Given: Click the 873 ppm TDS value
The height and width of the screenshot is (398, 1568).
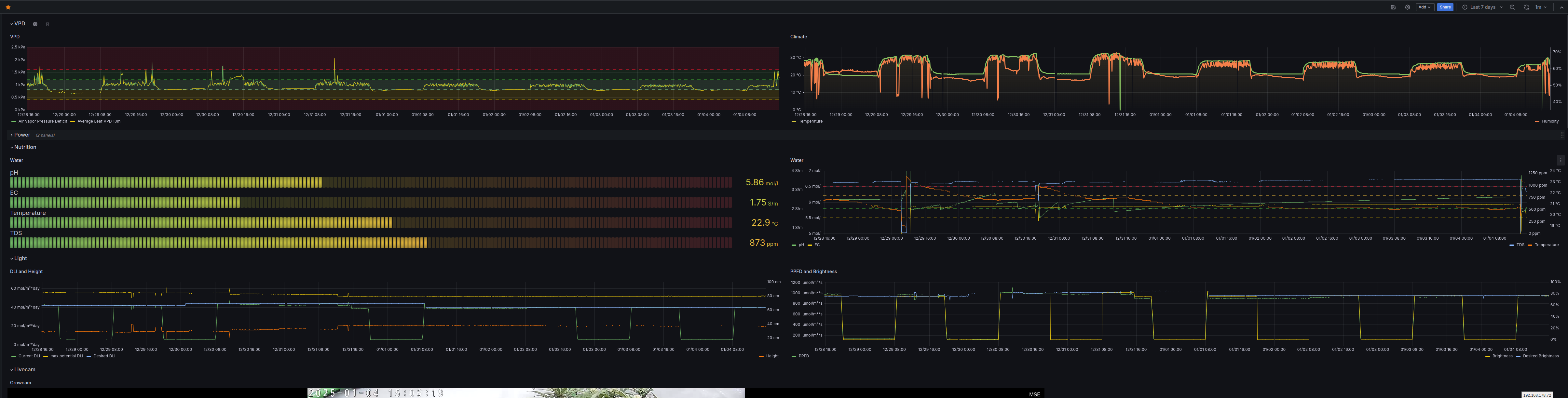Looking at the screenshot, I should click(763, 243).
